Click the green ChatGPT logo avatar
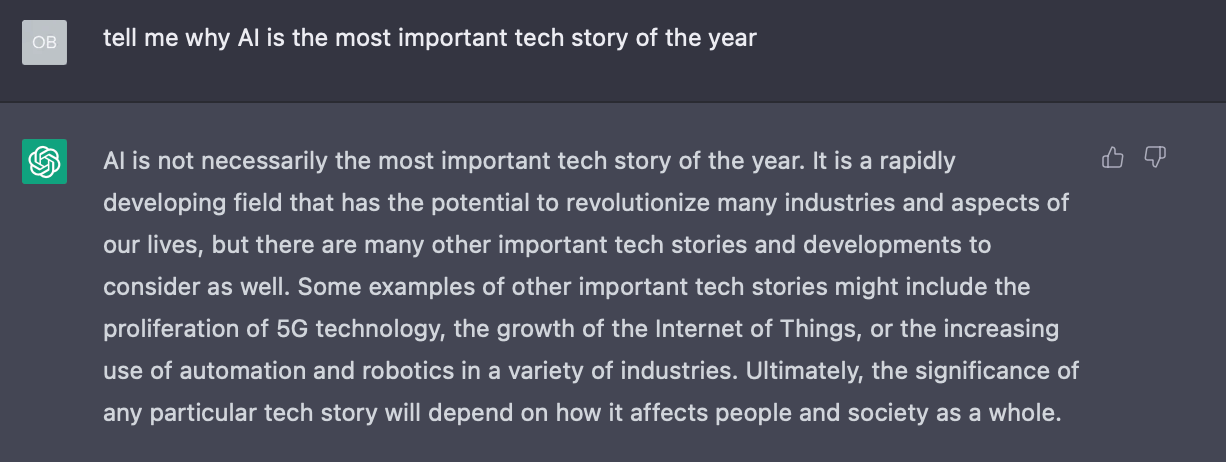The width and height of the screenshot is (1226, 462). (44, 161)
